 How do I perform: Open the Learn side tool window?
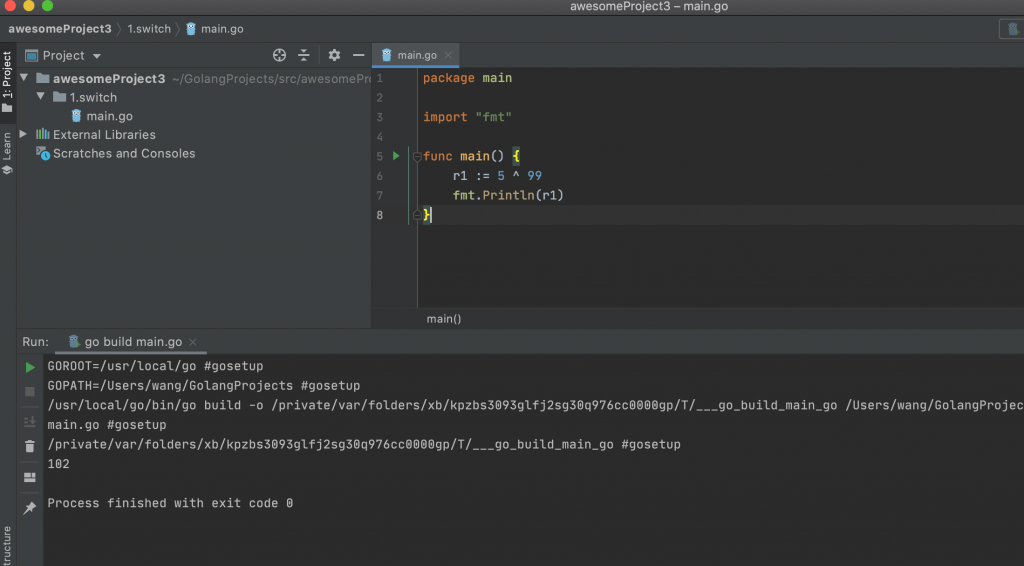pos(7,153)
